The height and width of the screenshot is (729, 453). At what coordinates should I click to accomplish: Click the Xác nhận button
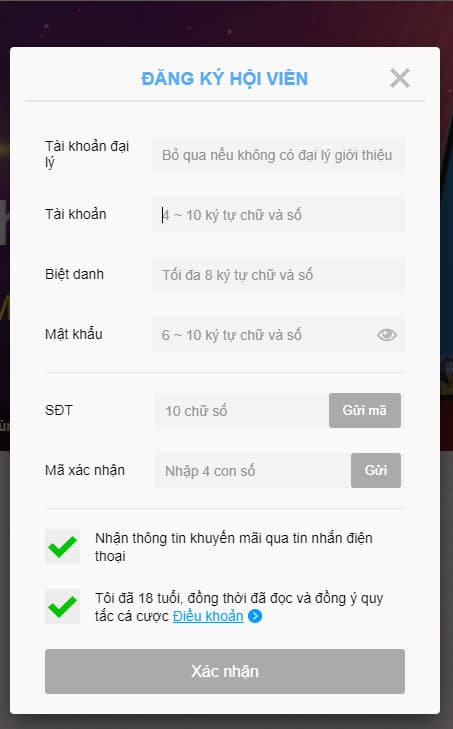(x=225, y=671)
